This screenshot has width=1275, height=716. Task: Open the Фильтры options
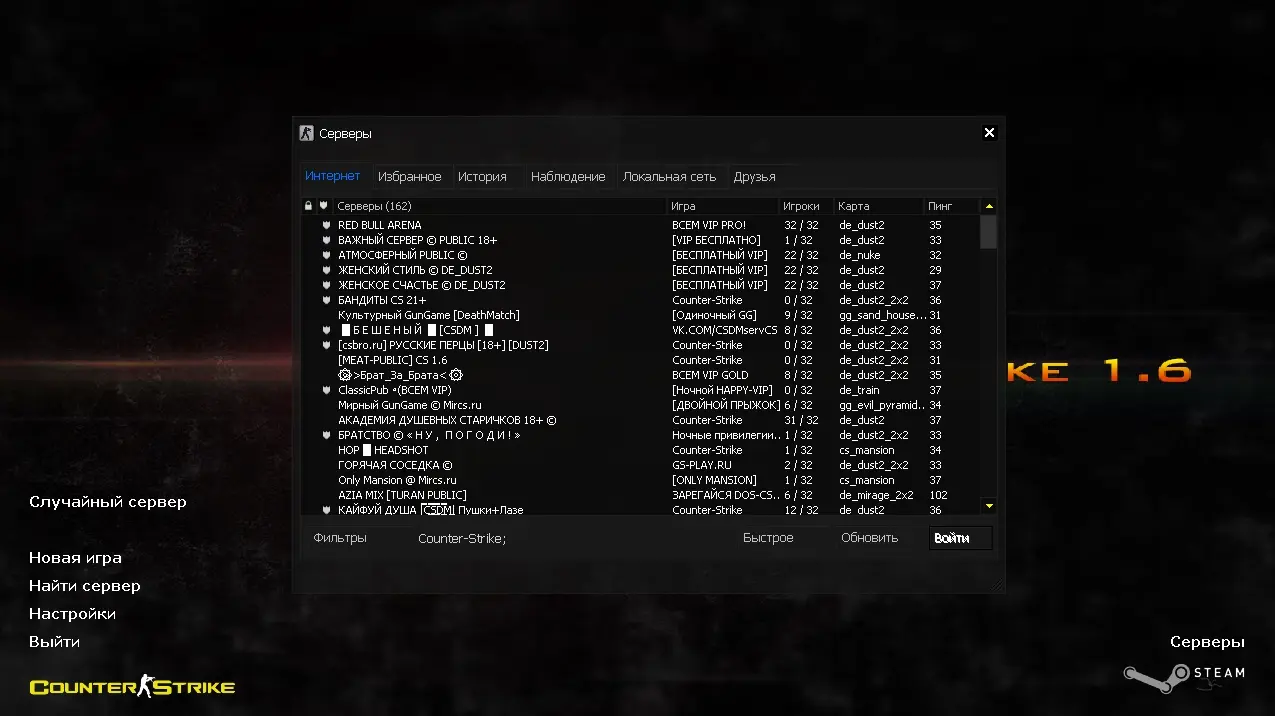click(x=340, y=538)
